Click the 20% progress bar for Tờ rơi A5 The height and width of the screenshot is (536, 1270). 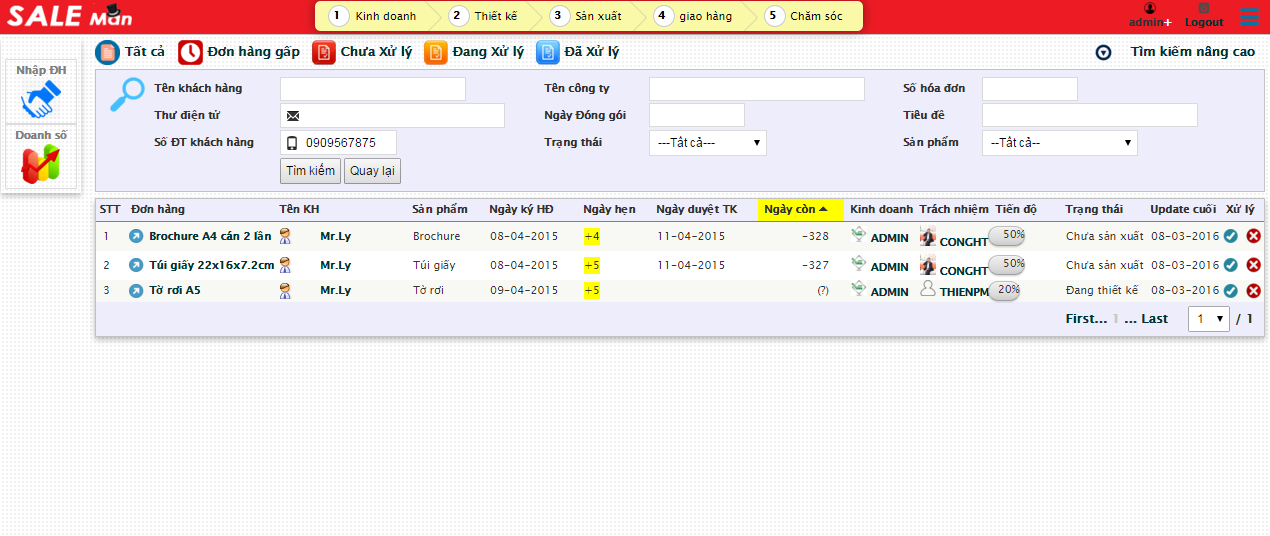[x=1007, y=290]
